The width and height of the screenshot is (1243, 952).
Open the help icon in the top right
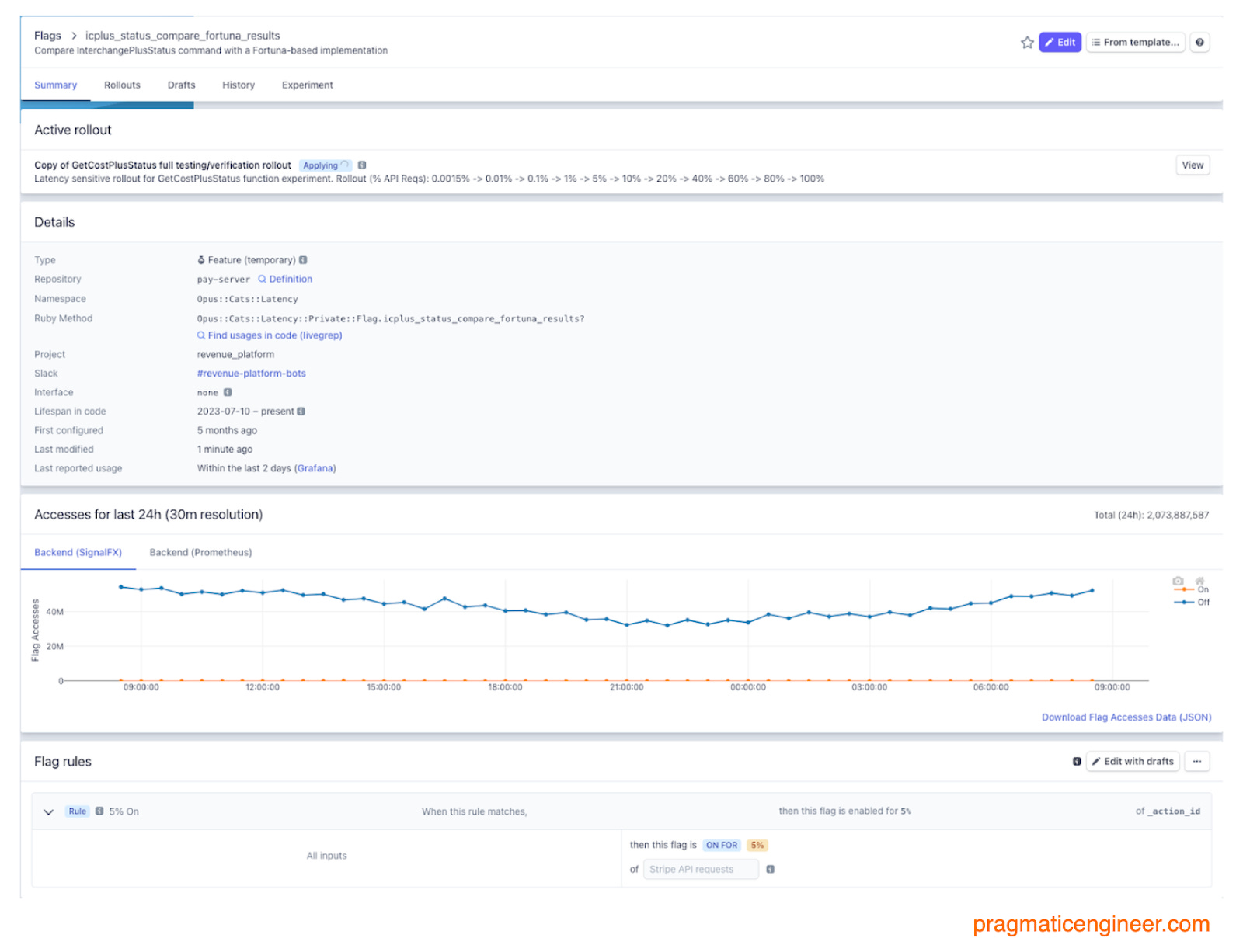click(x=1199, y=42)
